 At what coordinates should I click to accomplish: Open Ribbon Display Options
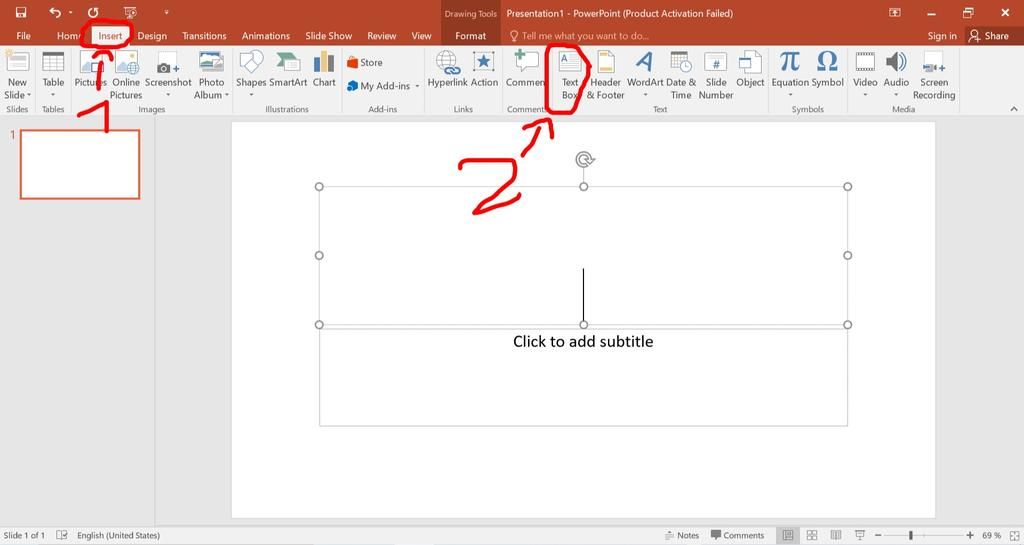pos(895,12)
